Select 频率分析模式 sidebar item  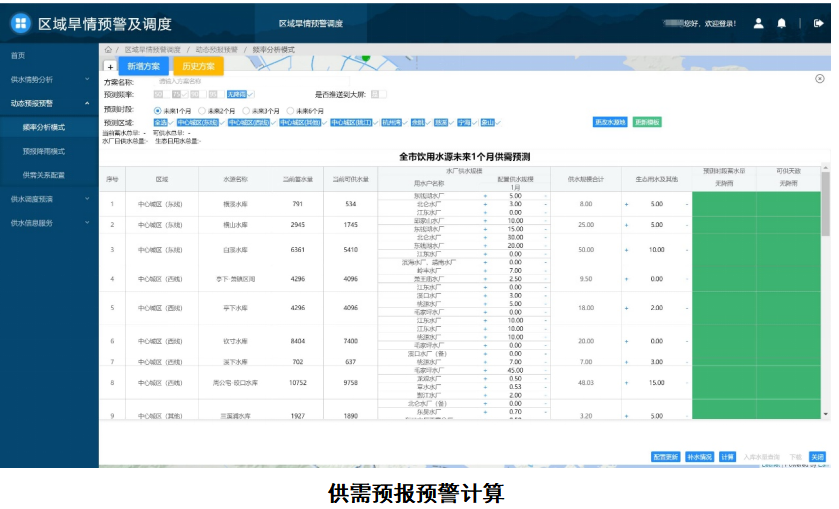[x=49, y=127]
